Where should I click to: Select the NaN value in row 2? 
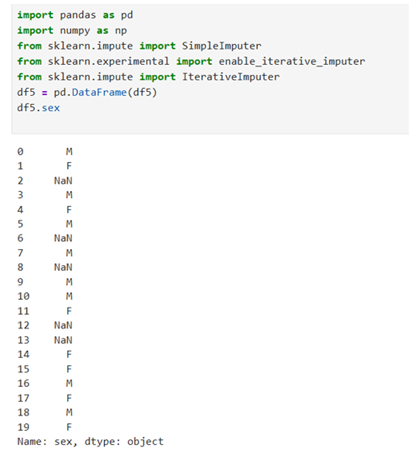[63, 181]
